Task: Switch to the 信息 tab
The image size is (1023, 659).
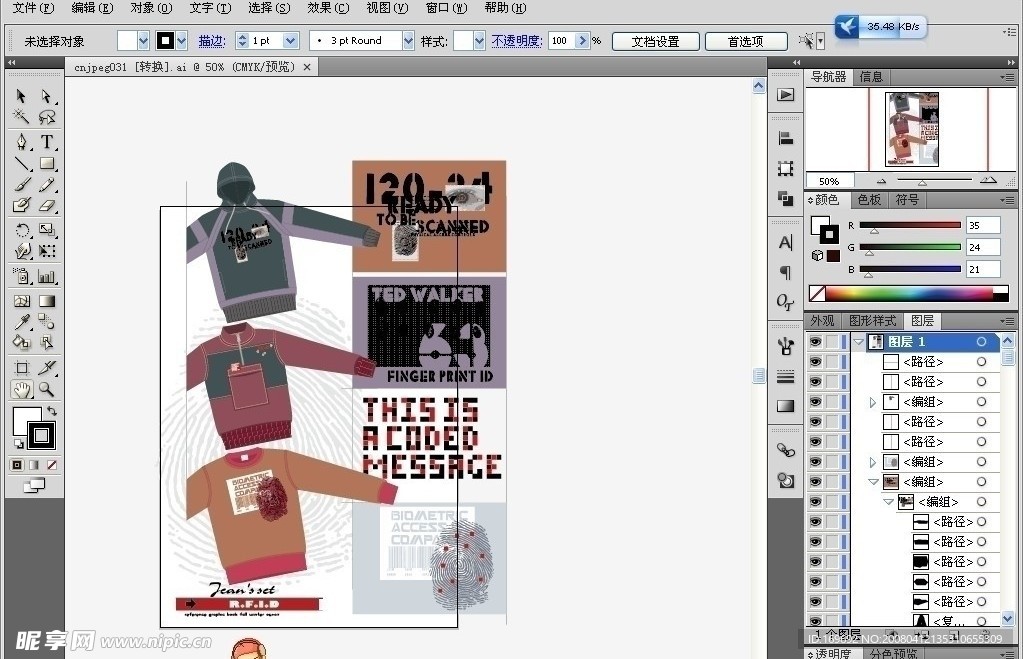Action: pos(871,77)
